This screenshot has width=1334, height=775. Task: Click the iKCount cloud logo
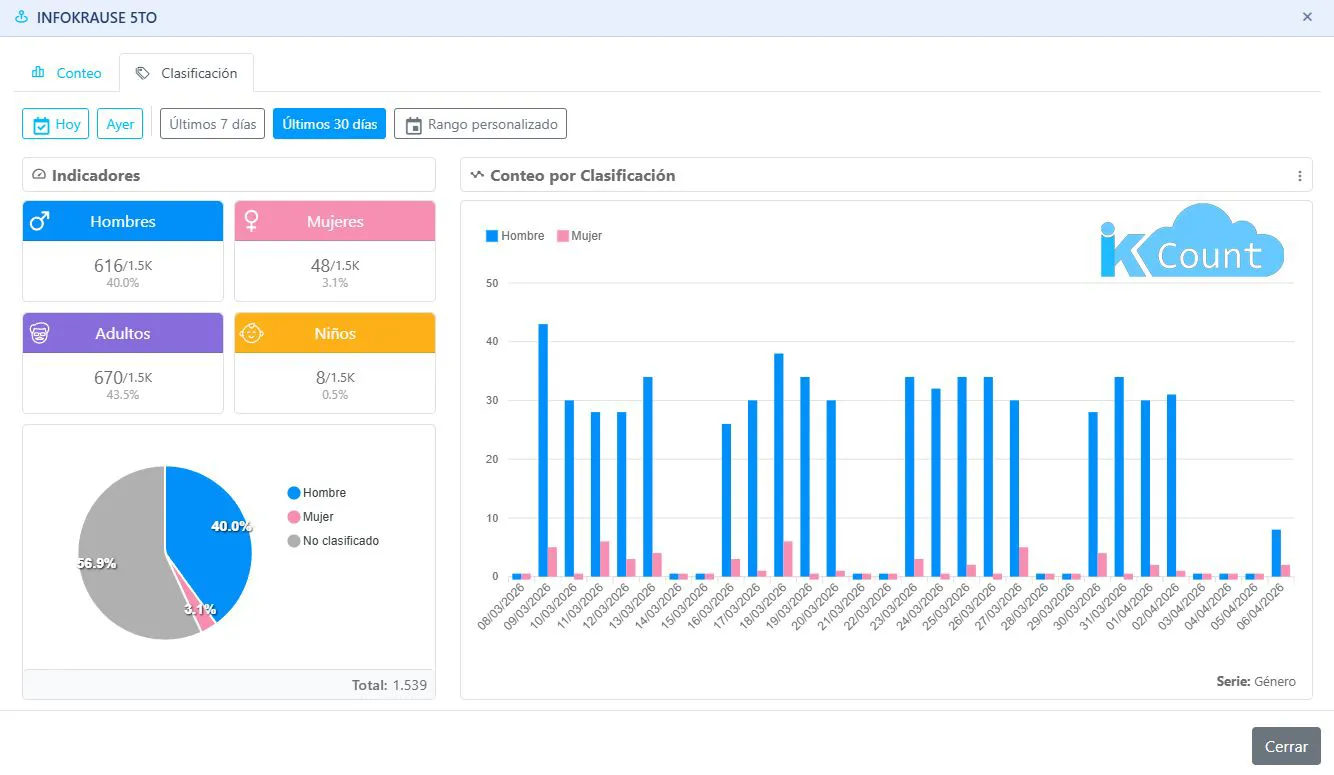(x=1190, y=243)
